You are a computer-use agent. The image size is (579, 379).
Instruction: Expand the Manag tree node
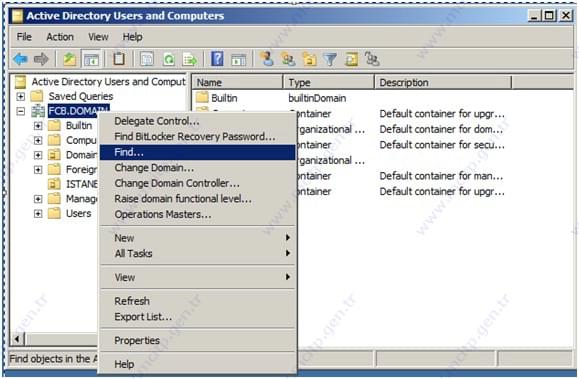(38, 199)
